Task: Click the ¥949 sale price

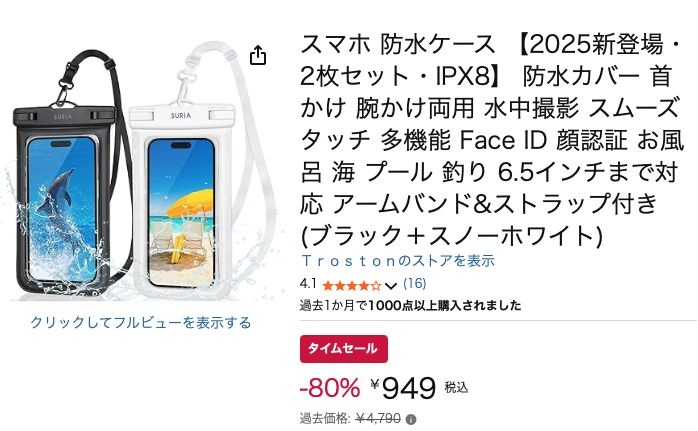Action: (403, 386)
